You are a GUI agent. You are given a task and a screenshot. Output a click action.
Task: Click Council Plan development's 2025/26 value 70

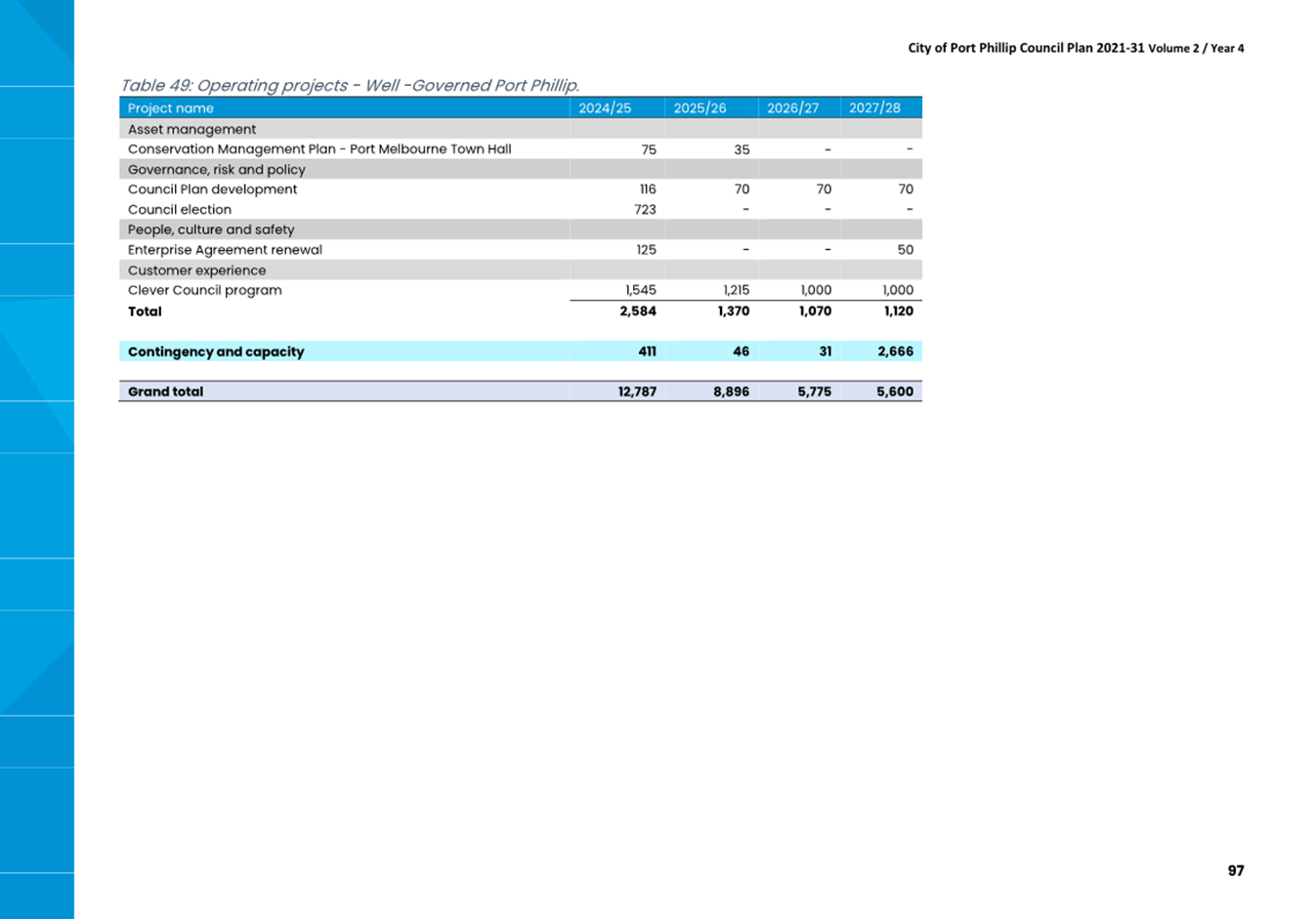pyautogui.click(x=742, y=189)
